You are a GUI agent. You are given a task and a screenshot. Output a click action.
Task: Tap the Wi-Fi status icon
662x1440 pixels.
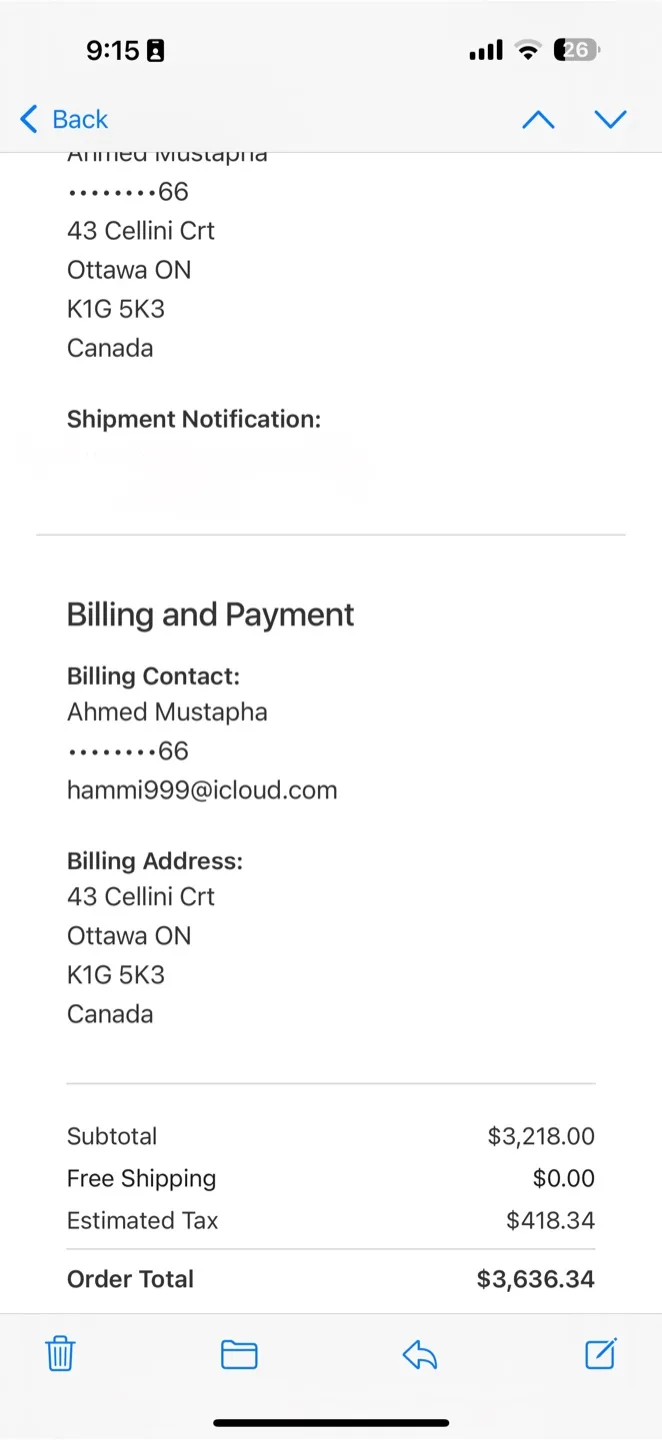[527, 50]
